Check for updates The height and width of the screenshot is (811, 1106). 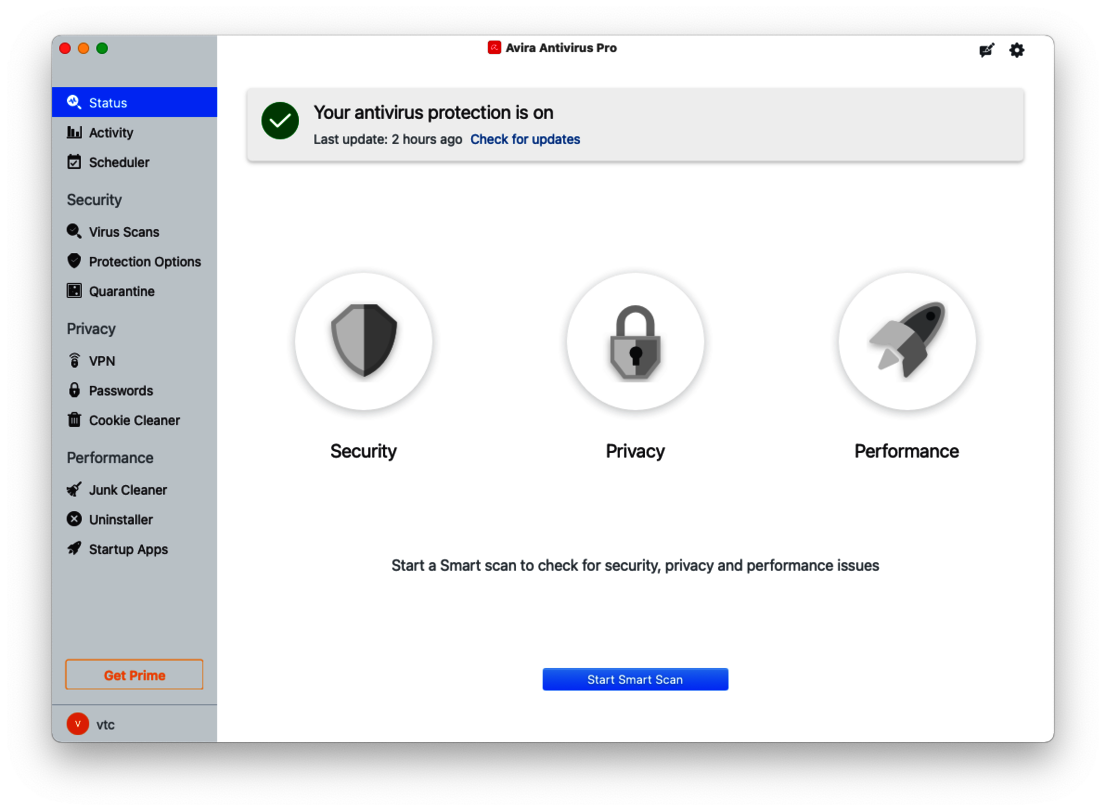click(525, 139)
